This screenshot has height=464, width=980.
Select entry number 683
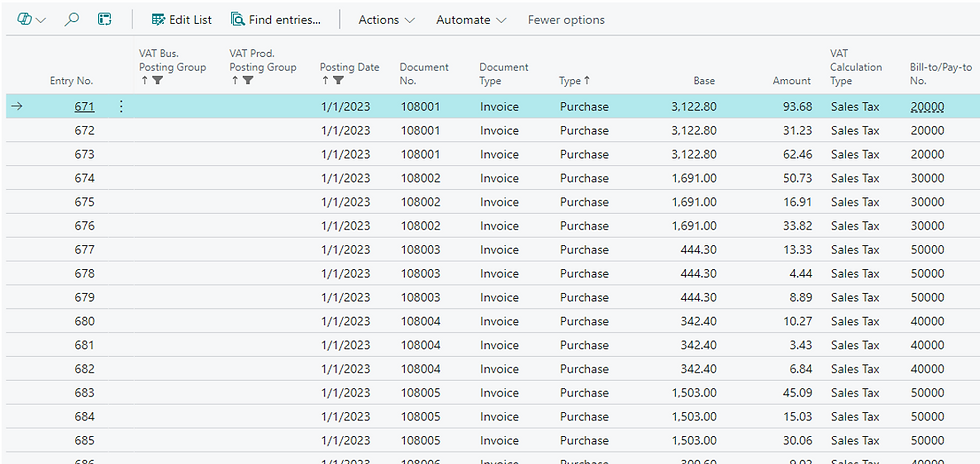tap(84, 393)
